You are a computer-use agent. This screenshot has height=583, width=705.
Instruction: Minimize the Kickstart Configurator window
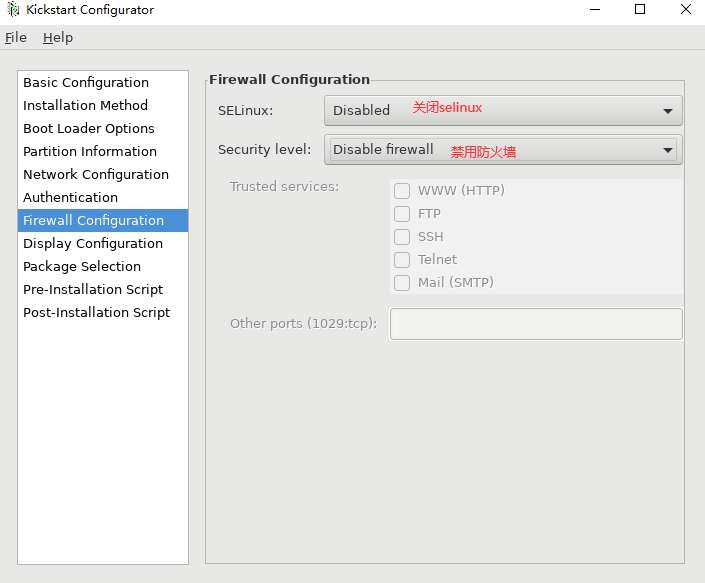pos(595,9)
